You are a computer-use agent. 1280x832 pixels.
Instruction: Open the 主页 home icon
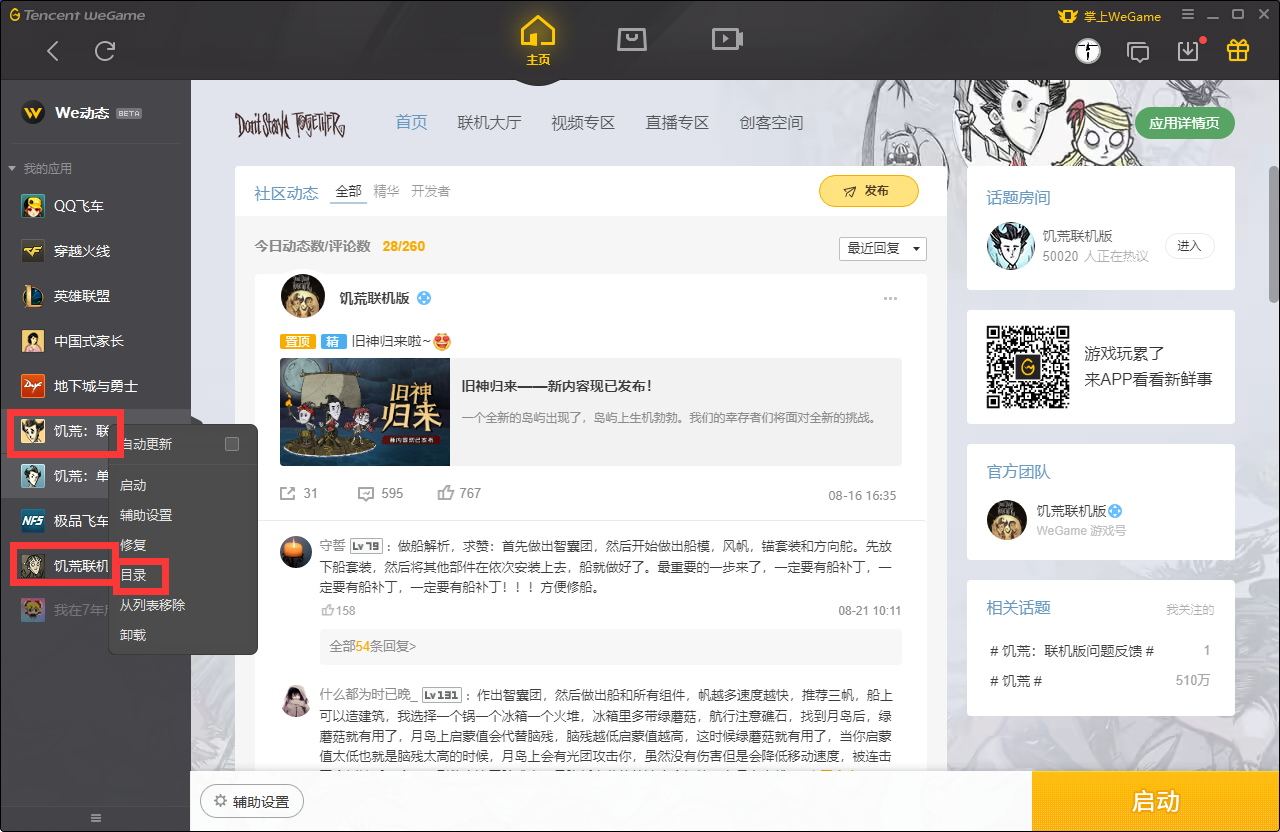[x=538, y=41]
